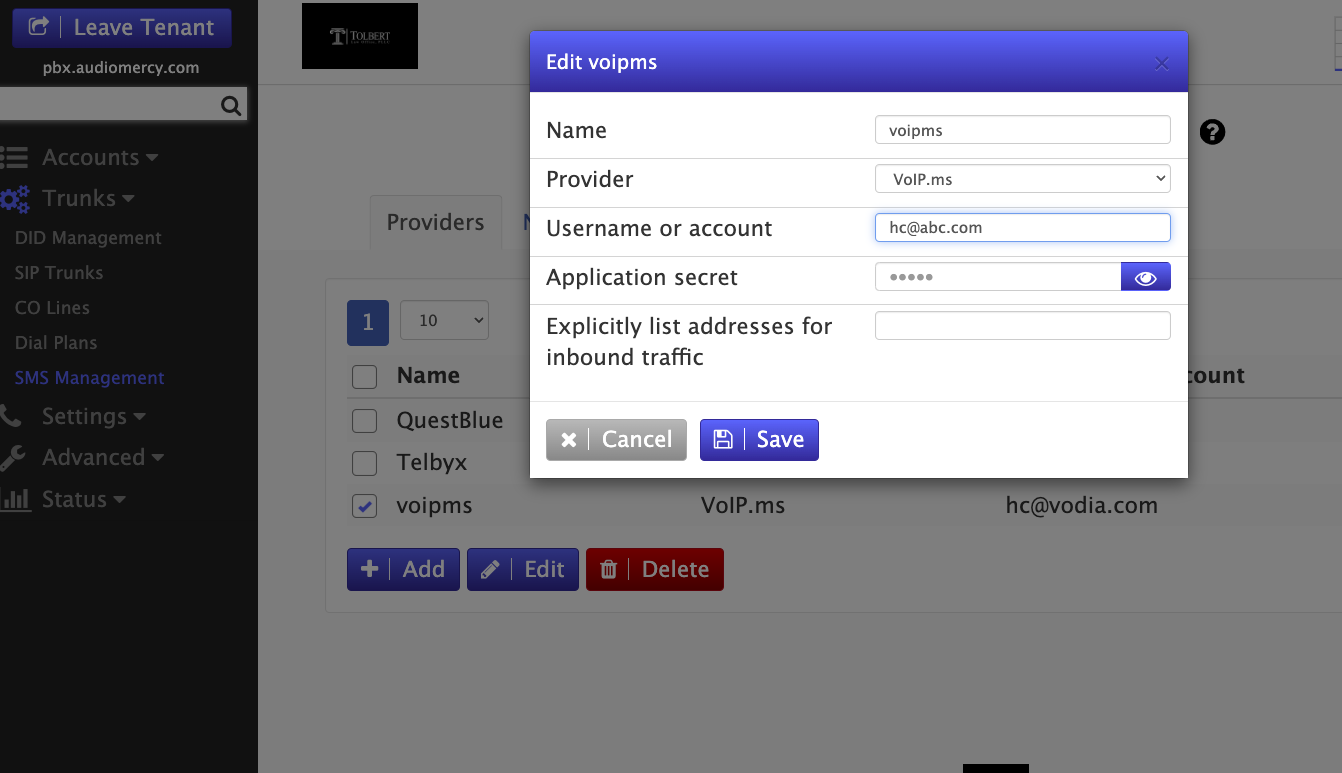The width and height of the screenshot is (1342, 773).
Task: Check the Telbyx row checkbox
Action: 364,463
